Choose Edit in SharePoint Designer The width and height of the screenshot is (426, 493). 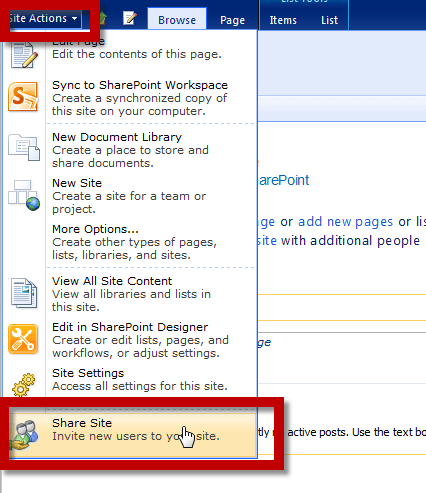pos(151,340)
